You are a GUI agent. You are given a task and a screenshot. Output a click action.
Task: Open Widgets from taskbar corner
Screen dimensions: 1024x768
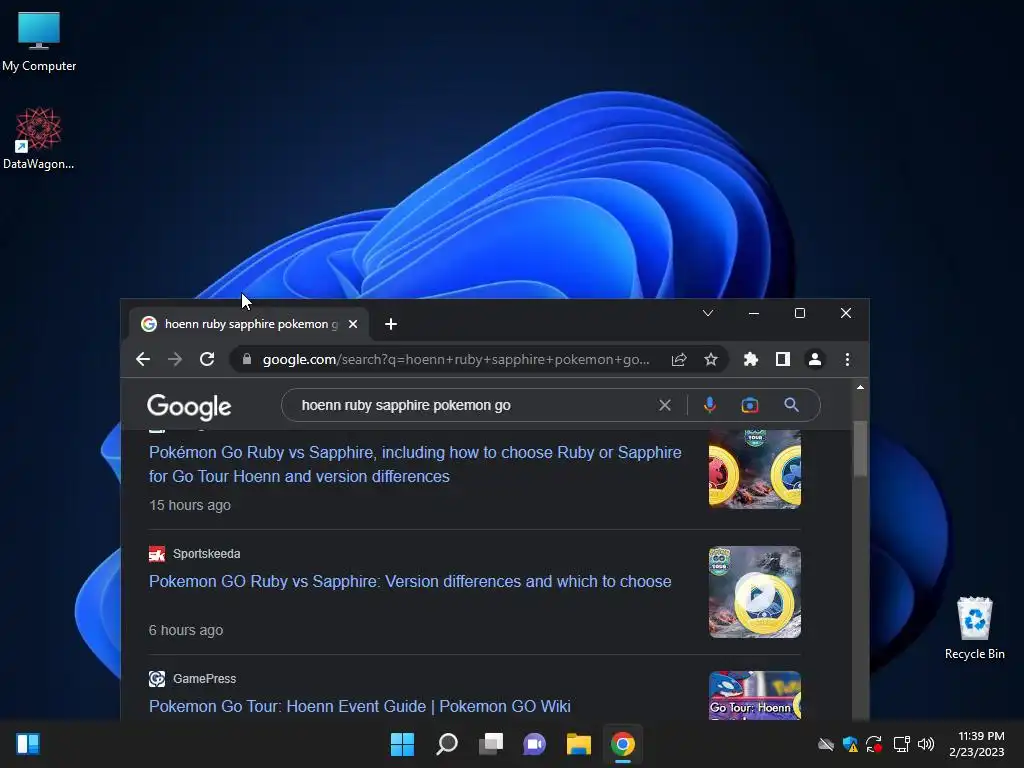pyautogui.click(x=28, y=744)
